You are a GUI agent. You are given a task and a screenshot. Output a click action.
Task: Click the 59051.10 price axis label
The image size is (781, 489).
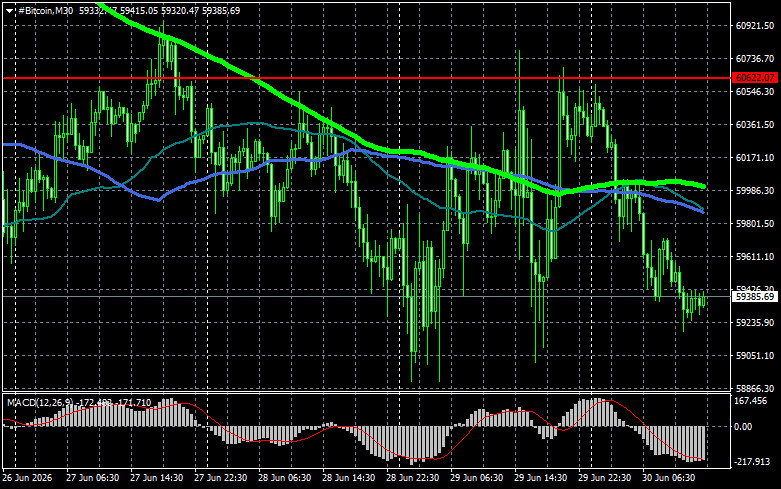(x=755, y=356)
